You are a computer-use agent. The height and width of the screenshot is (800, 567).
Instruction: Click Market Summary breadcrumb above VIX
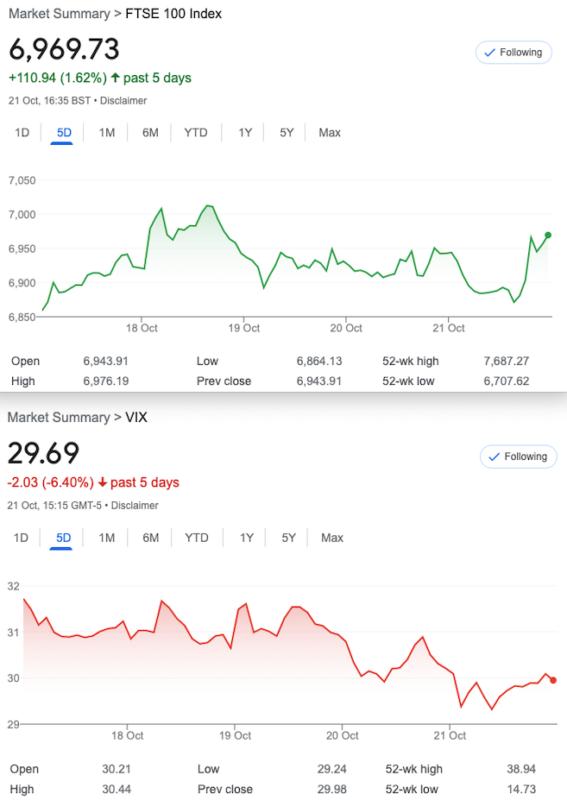tap(59, 417)
